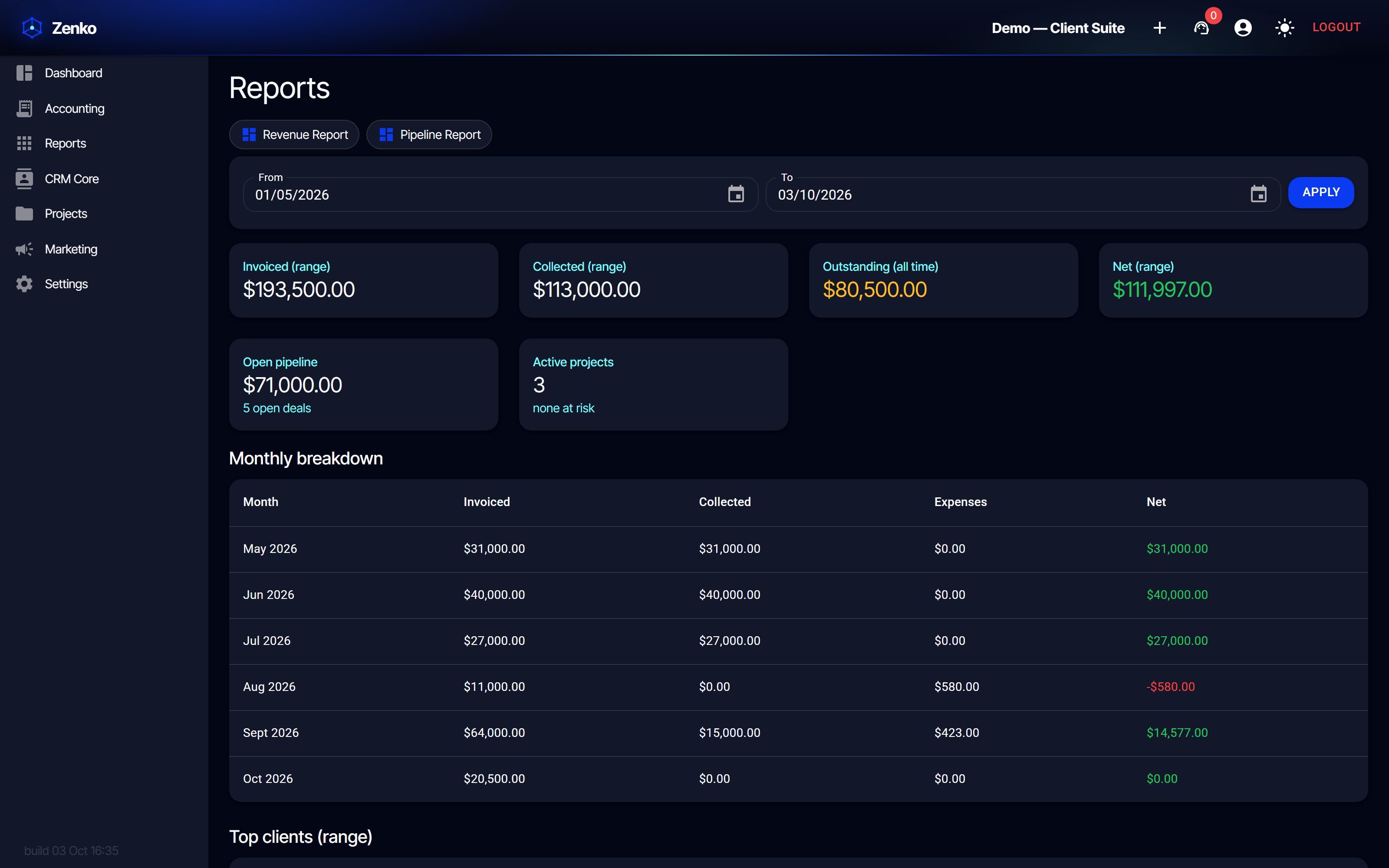
Task: Click the Month column header
Action: point(260,502)
